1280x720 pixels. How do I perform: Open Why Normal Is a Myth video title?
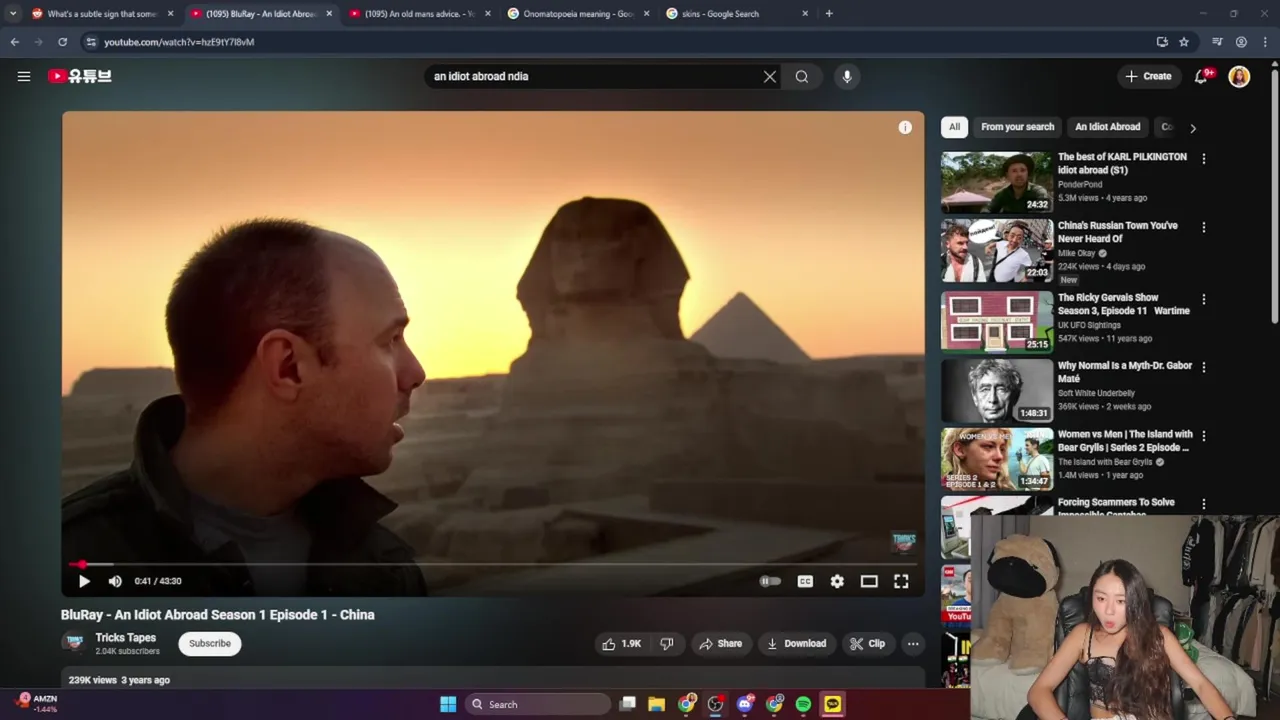click(1125, 372)
